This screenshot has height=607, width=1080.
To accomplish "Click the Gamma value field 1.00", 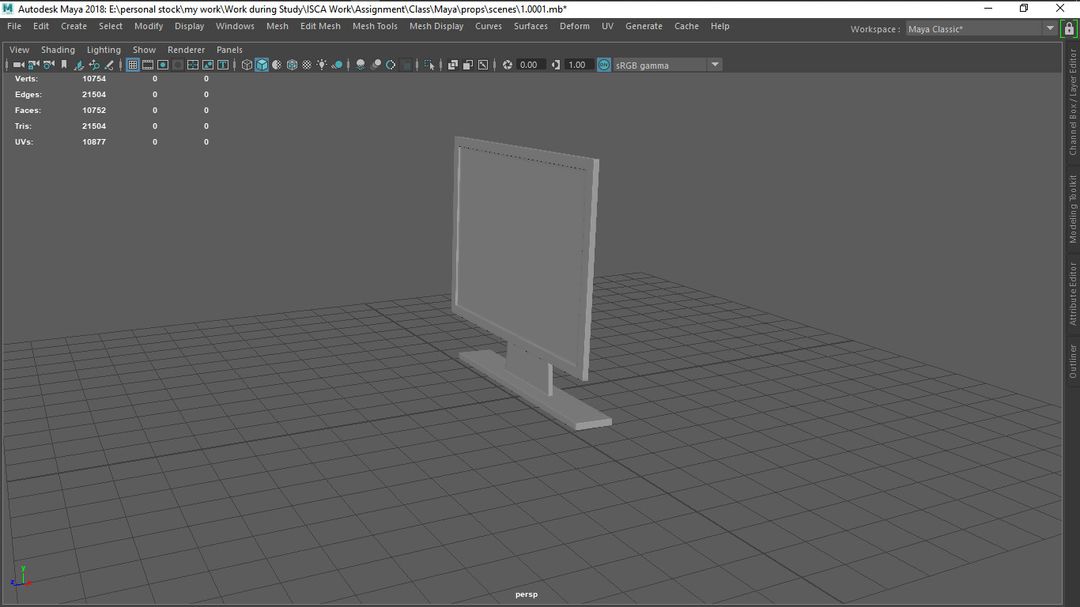I will click(x=577, y=65).
